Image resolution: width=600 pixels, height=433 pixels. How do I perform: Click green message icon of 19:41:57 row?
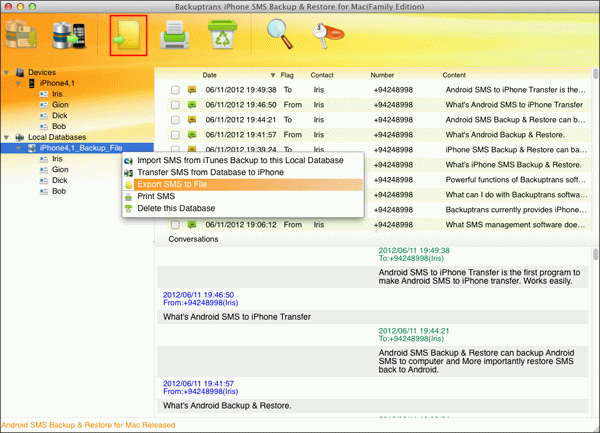click(x=192, y=135)
